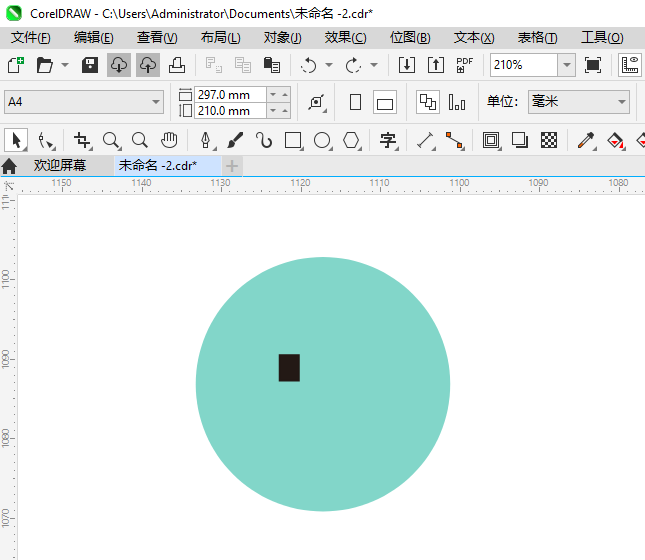Expand the Open recent dropdown arrow

point(65,65)
